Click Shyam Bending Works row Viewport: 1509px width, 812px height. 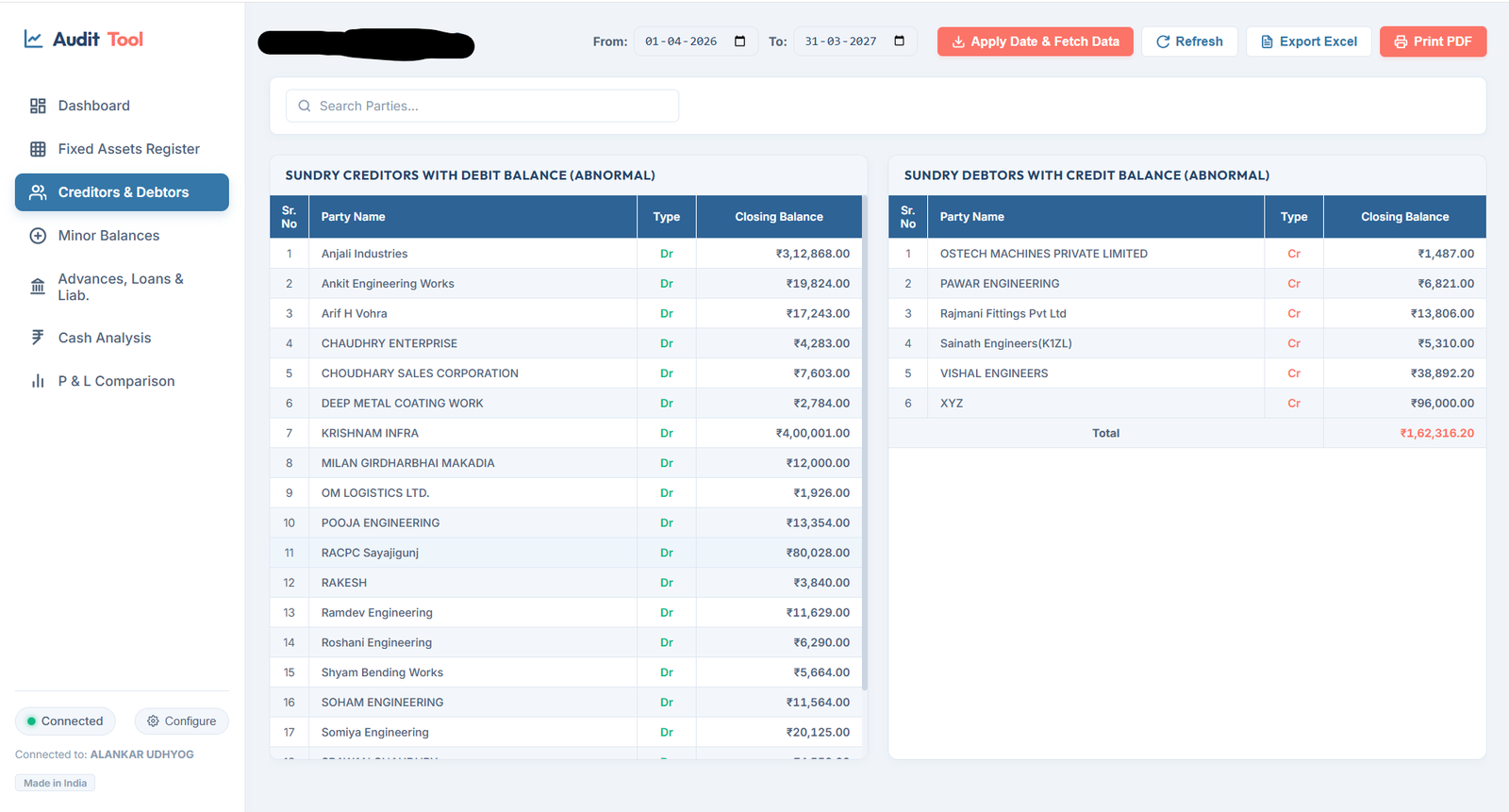click(x=566, y=672)
